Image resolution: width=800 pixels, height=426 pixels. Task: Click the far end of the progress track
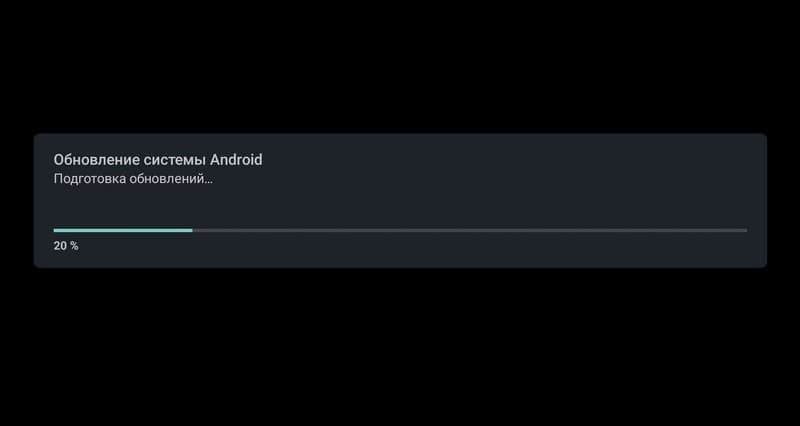[744, 230]
